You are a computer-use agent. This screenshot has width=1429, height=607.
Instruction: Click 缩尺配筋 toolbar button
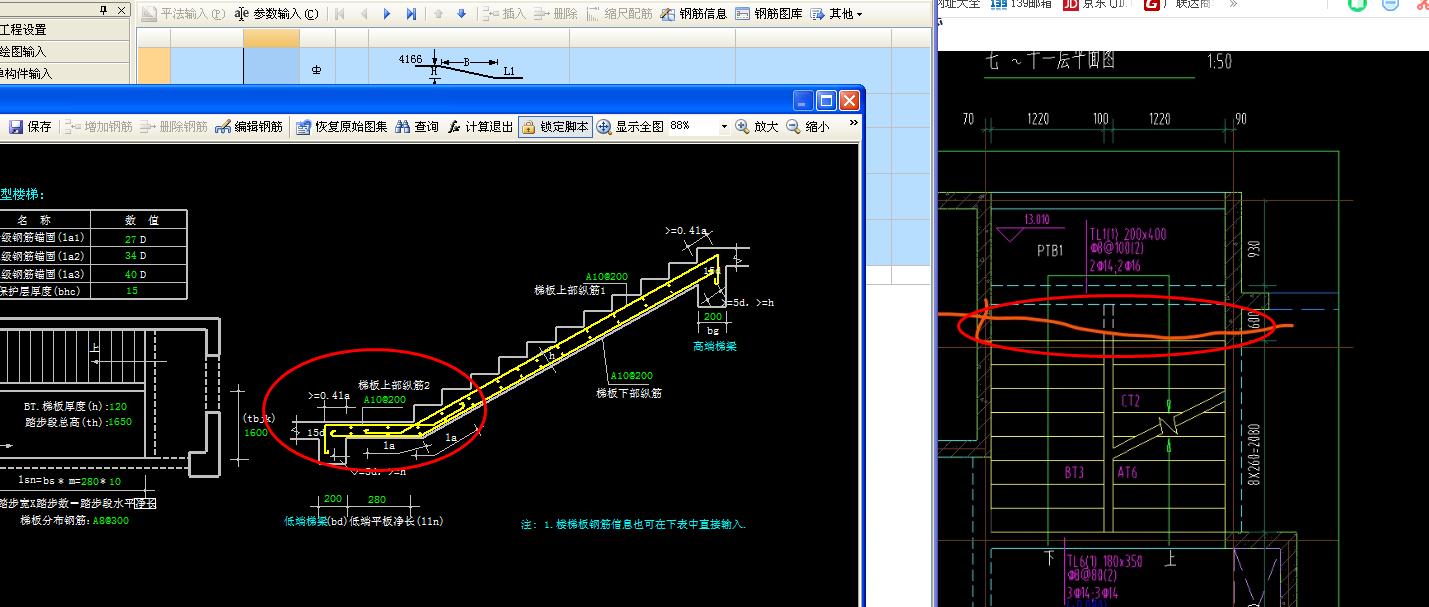[x=619, y=14]
